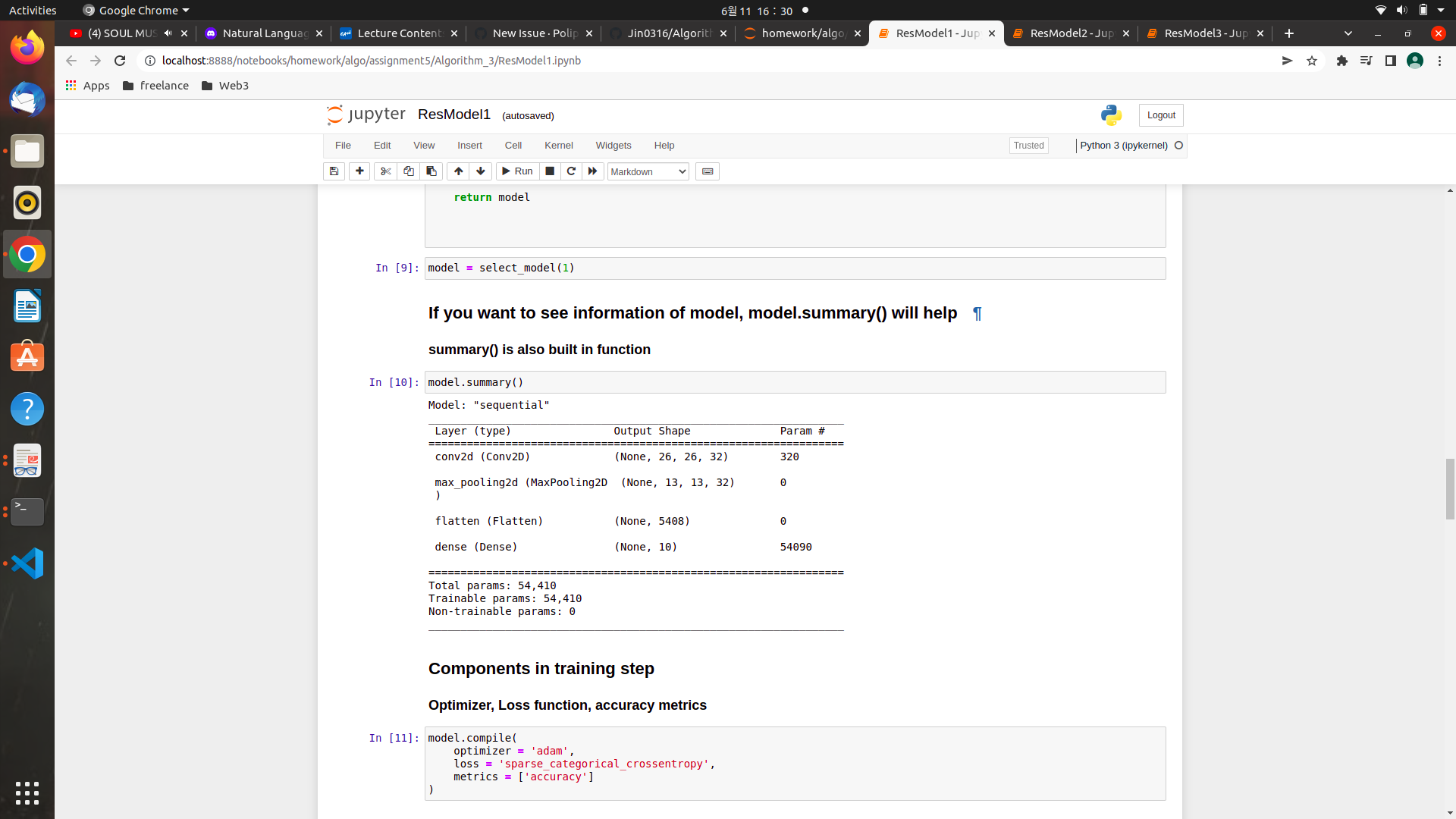Save notebook with the floppy disk icon

[334, 171]
